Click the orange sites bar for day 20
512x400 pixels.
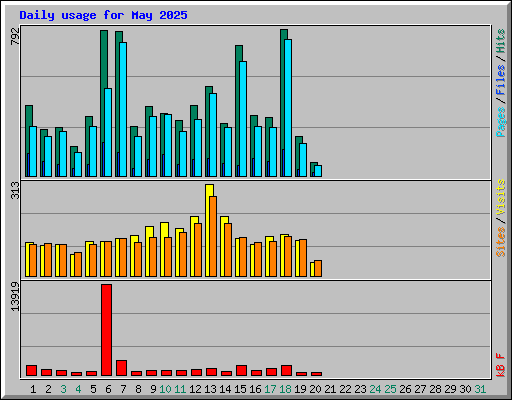(318, 269)
